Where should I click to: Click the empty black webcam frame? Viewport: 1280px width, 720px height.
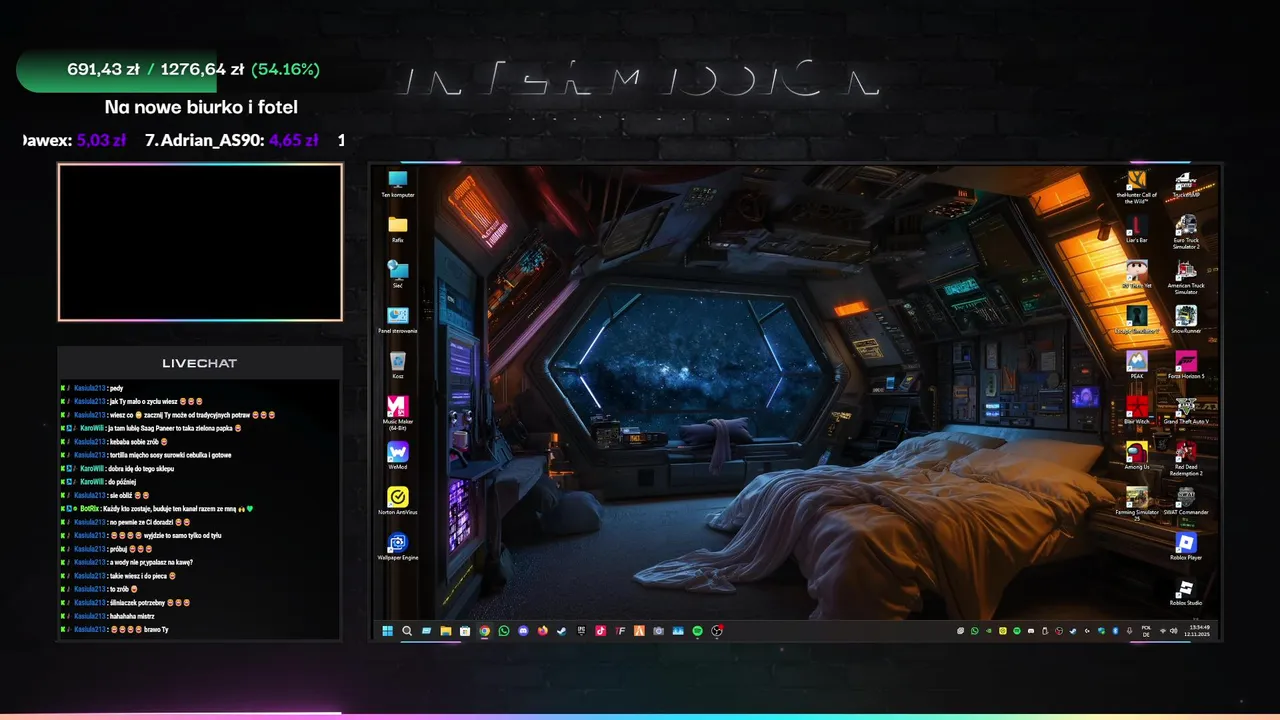(200, 242)
